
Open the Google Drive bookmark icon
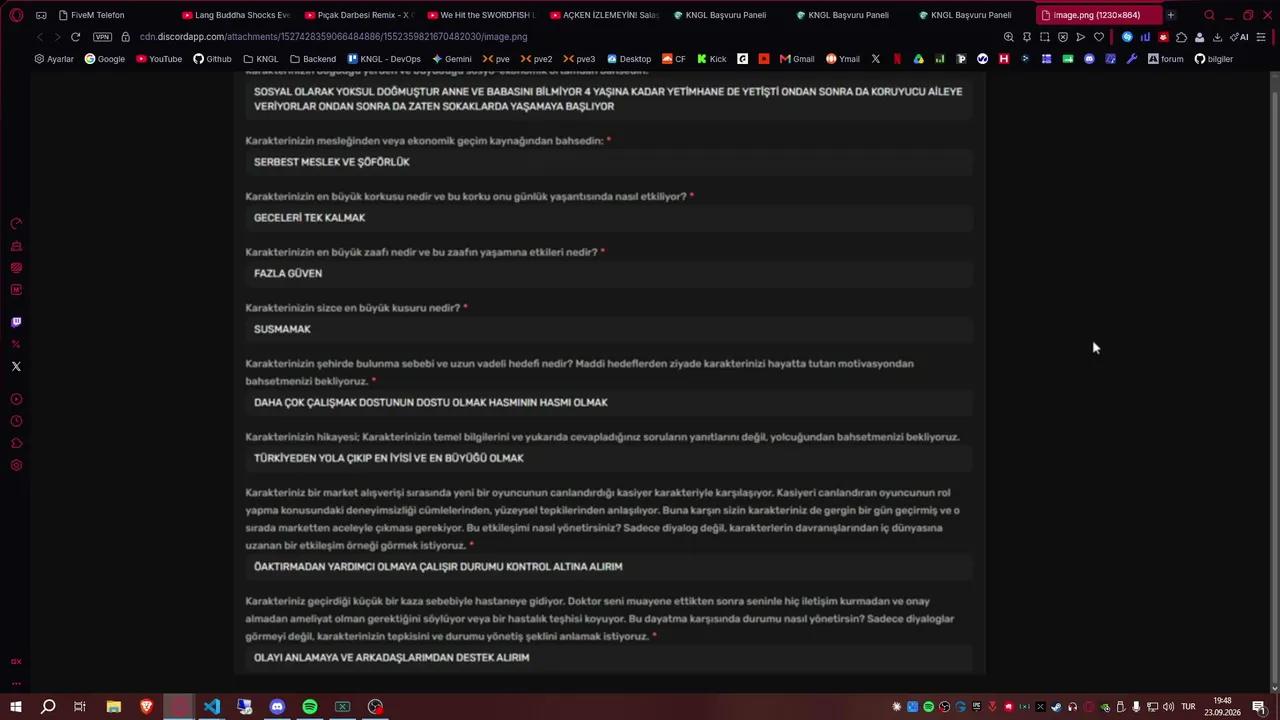coord(918,59)
